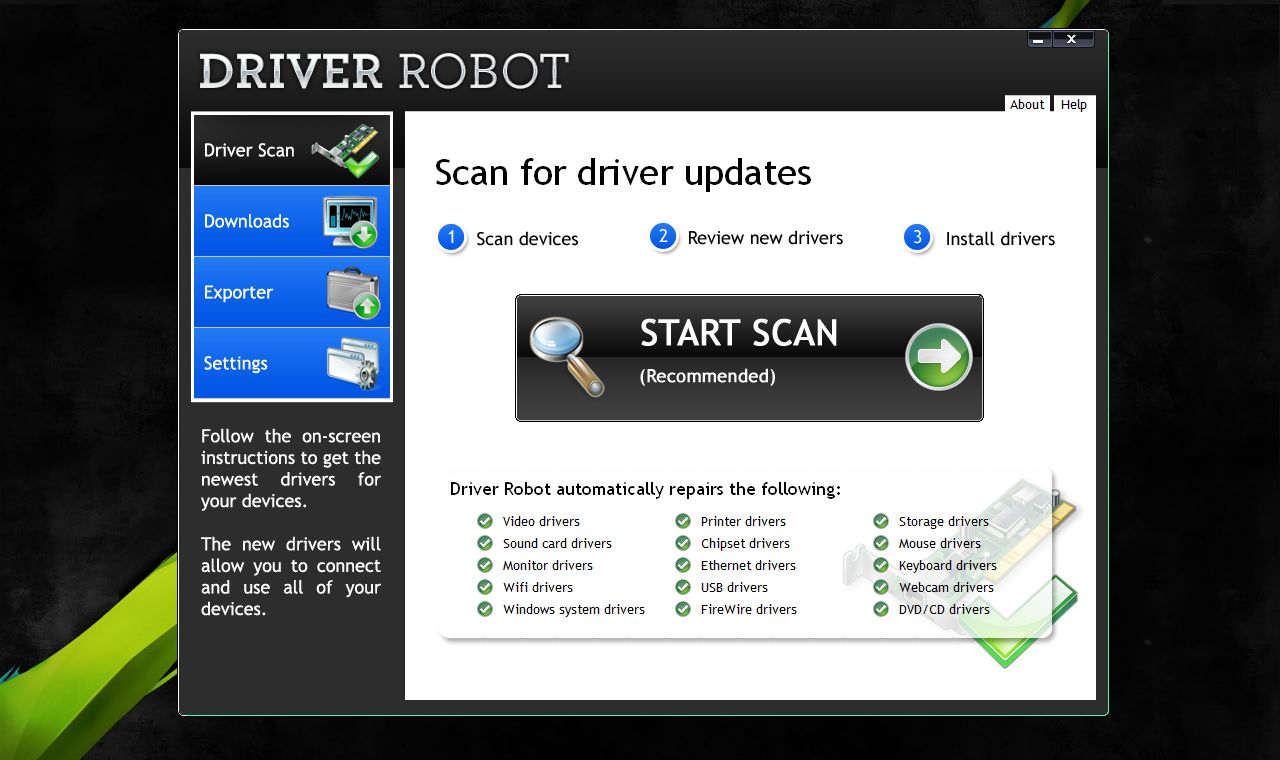This screenshot has width=1280, height=760.
Task: Click the 'Scan for driver updates' heading
Action: coord(623,174)
